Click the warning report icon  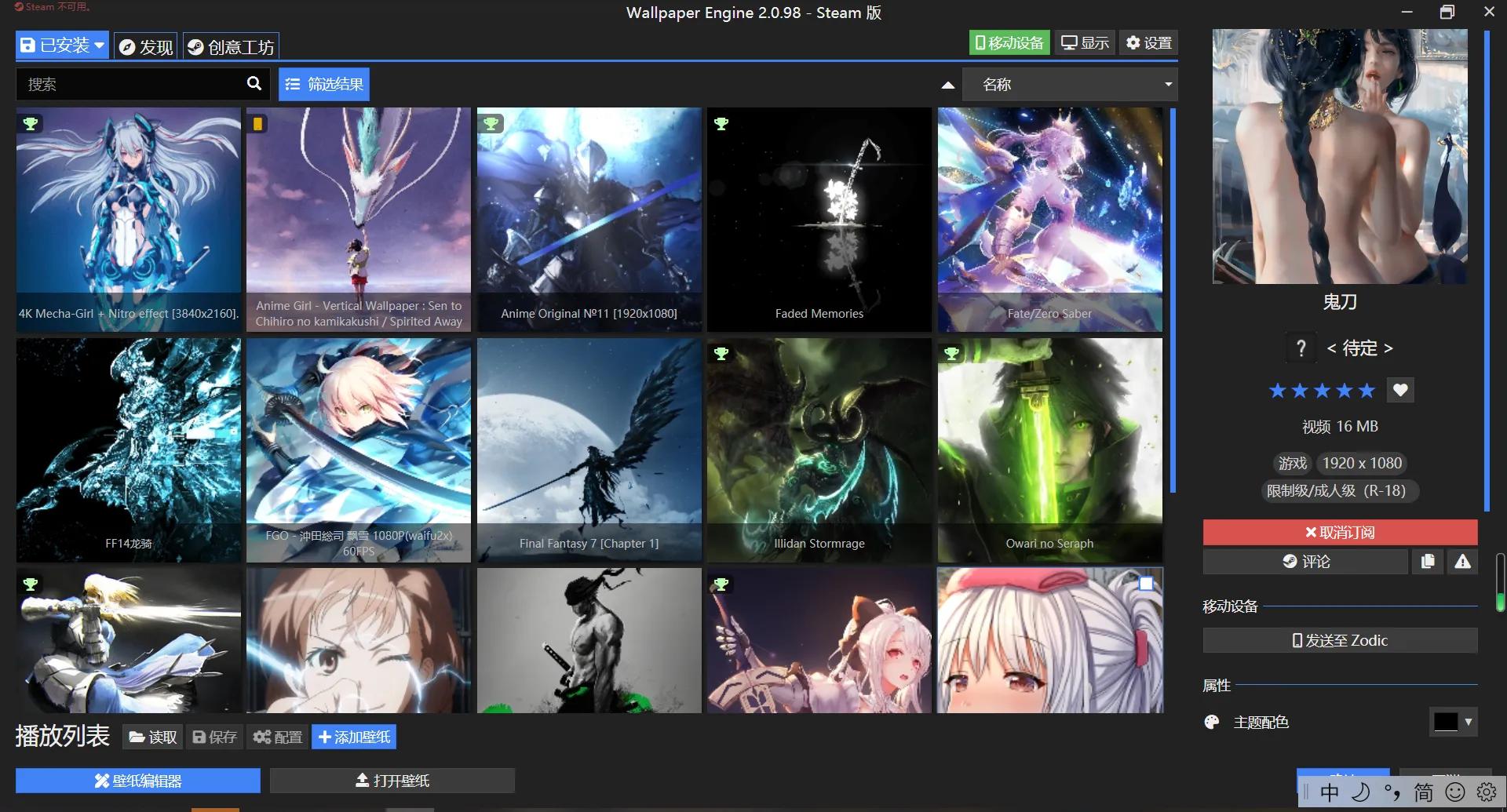click(x=1462, y=562)
